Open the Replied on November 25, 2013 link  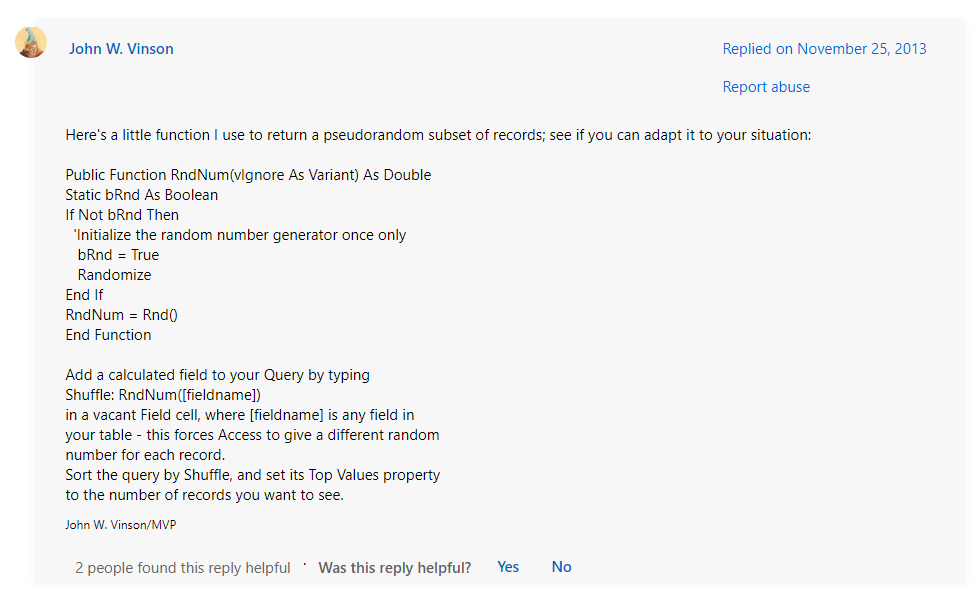824,49
